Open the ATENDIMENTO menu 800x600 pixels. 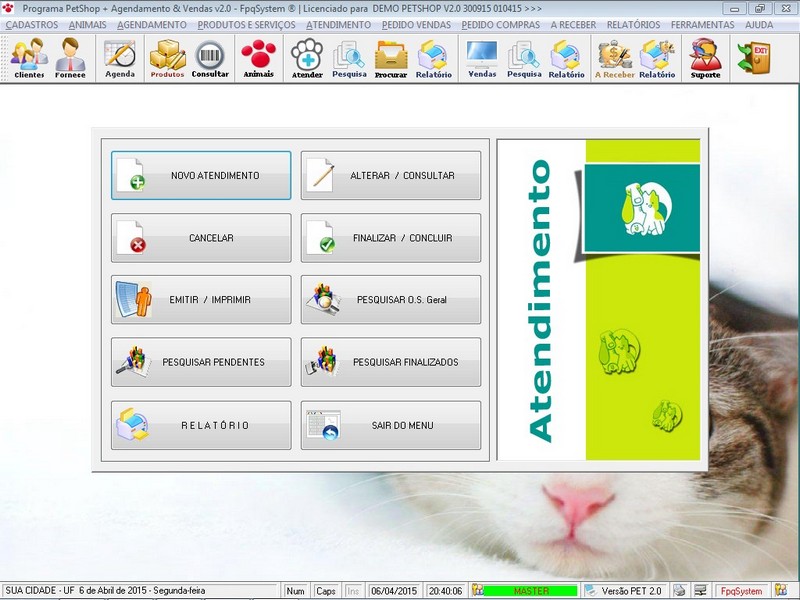coord(339,24)
